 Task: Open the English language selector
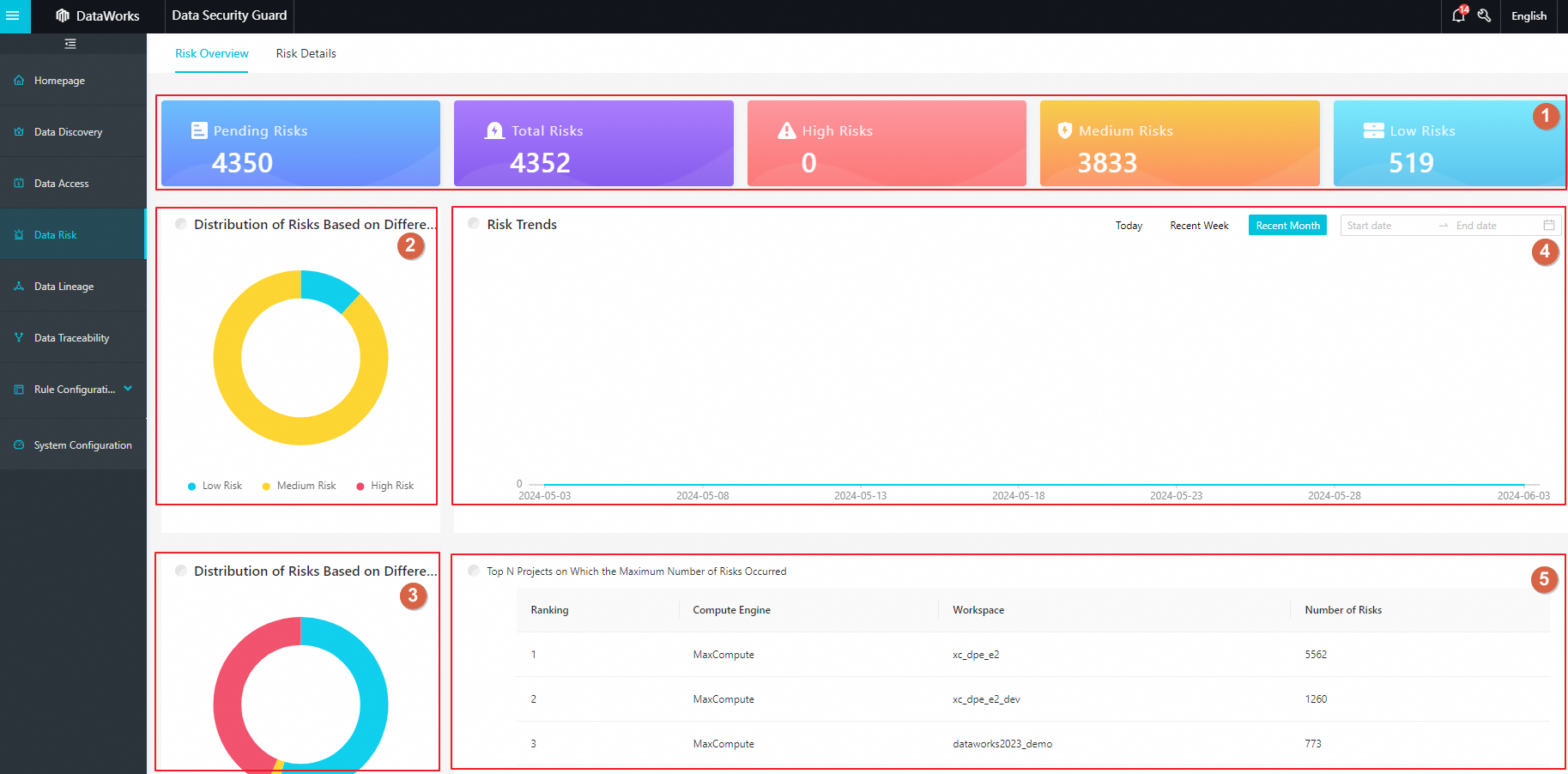click(1529, 16)
